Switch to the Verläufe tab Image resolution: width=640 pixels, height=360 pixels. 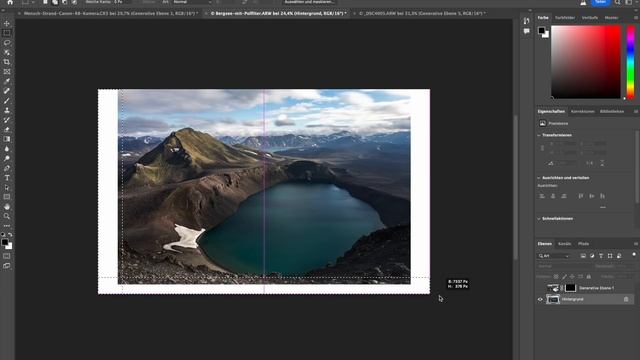[x=590, y=18]
